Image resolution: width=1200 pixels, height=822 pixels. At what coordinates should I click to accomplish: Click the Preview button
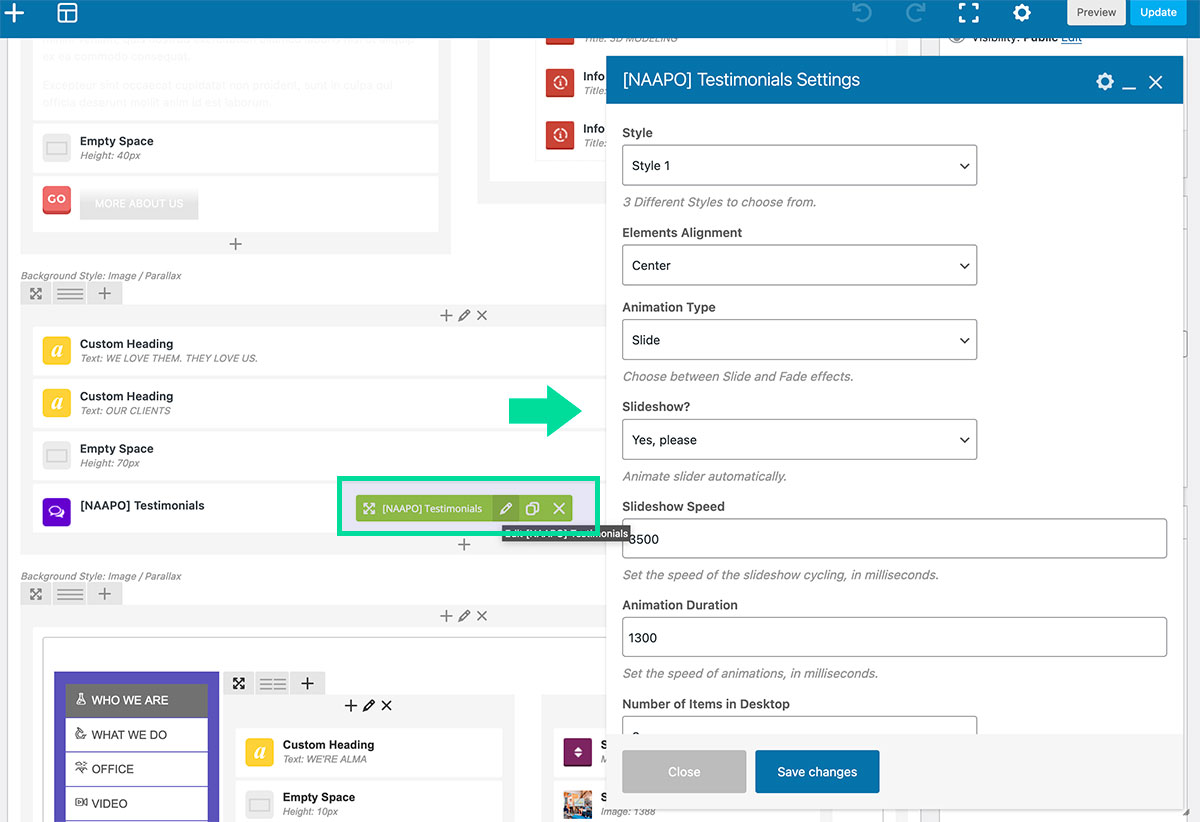(x=1096, y=13)
